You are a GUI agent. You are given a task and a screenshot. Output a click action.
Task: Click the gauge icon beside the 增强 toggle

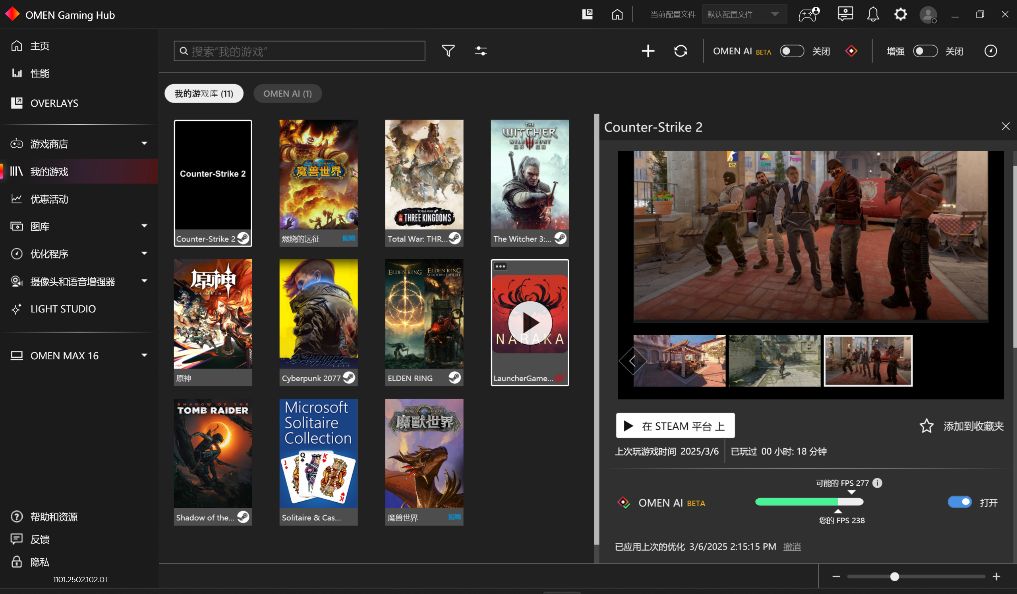pyautogui.click(x=990, y=51)
